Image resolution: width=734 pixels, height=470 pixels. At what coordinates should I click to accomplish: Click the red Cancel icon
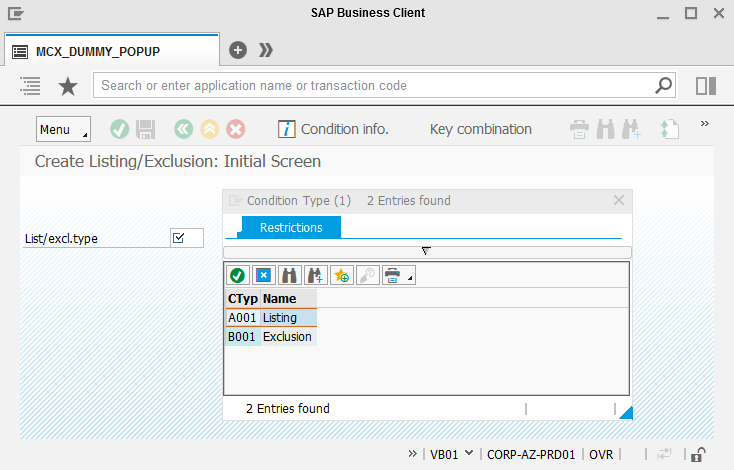tap(236, 129)
